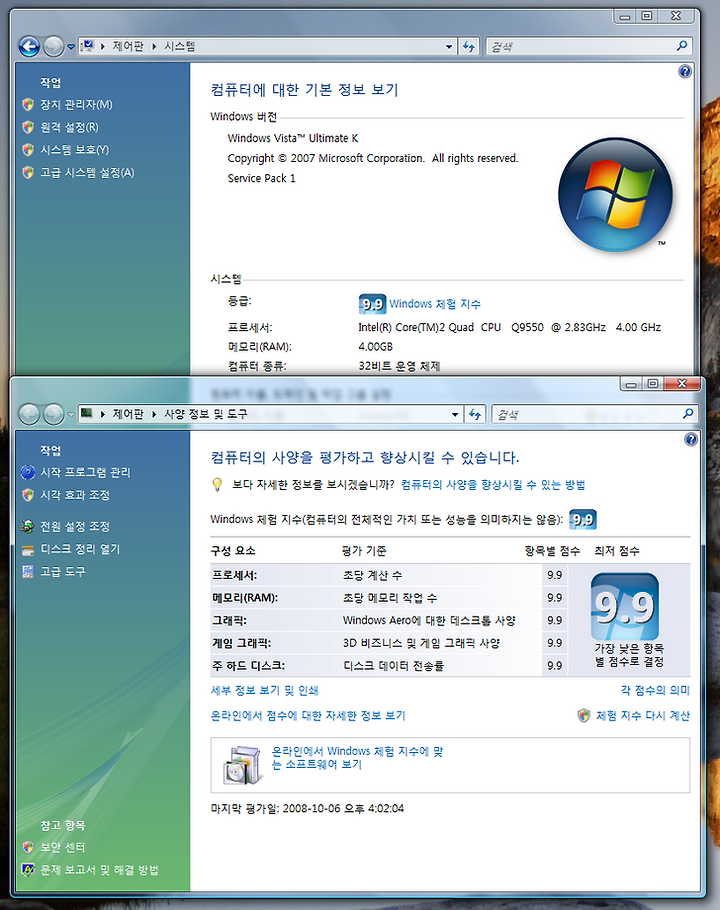Screen dimensions: 720x910
Task: Minimize the System window
Action: tap(624, 16)
